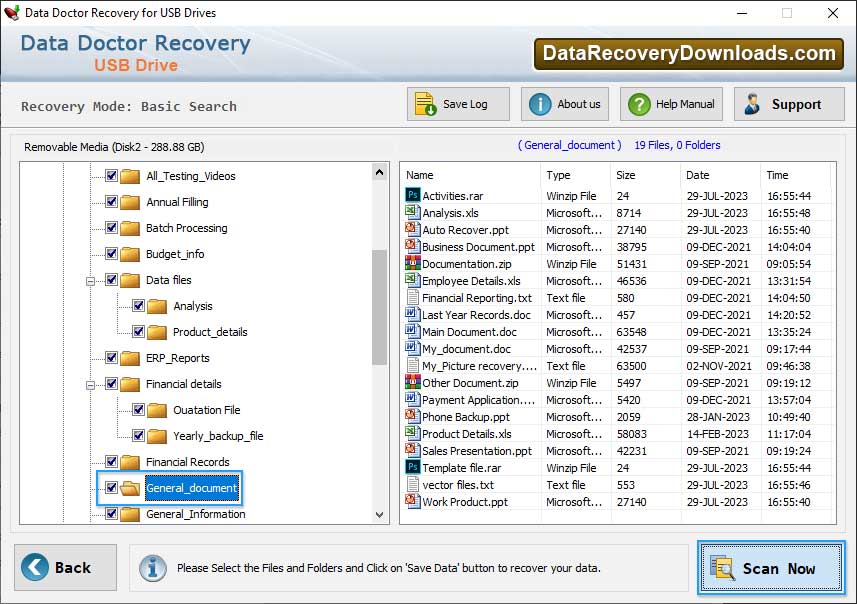
Task: Click the open folder icon of General_document
Action: point(130,488)
